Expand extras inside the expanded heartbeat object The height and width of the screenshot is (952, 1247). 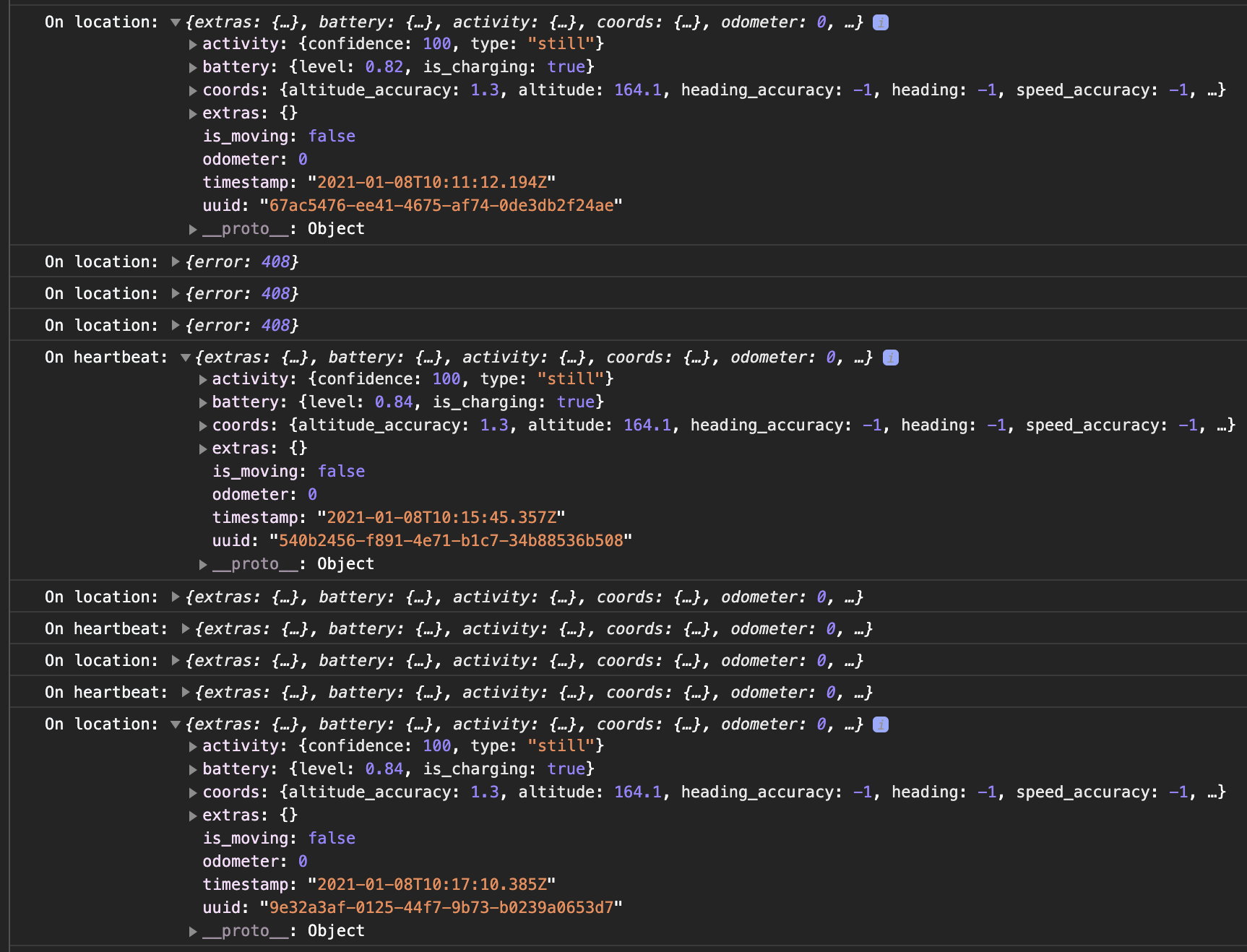click(203, 449)
